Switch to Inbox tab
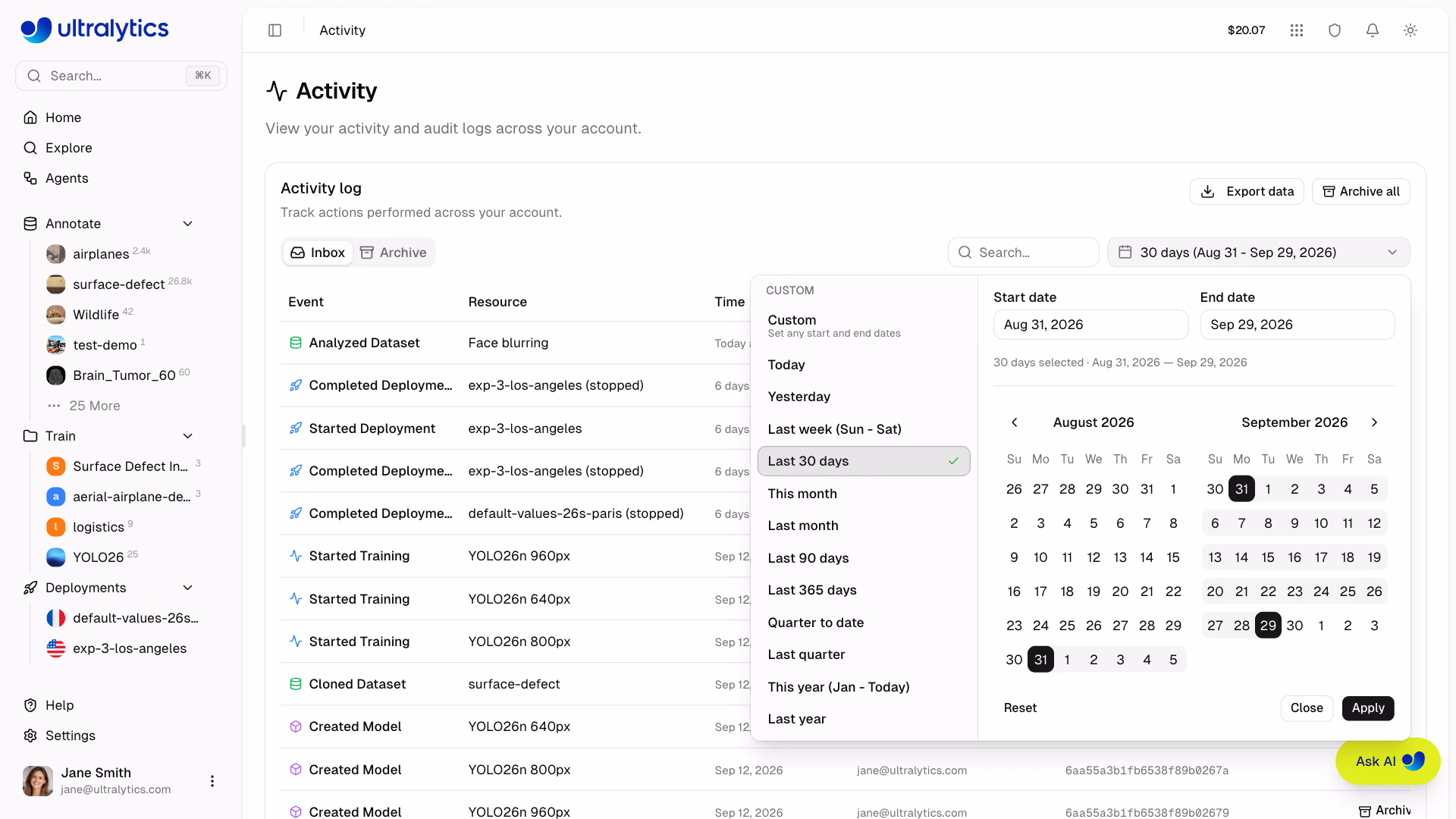1456x819 pixels. click(x=318, y=253)
